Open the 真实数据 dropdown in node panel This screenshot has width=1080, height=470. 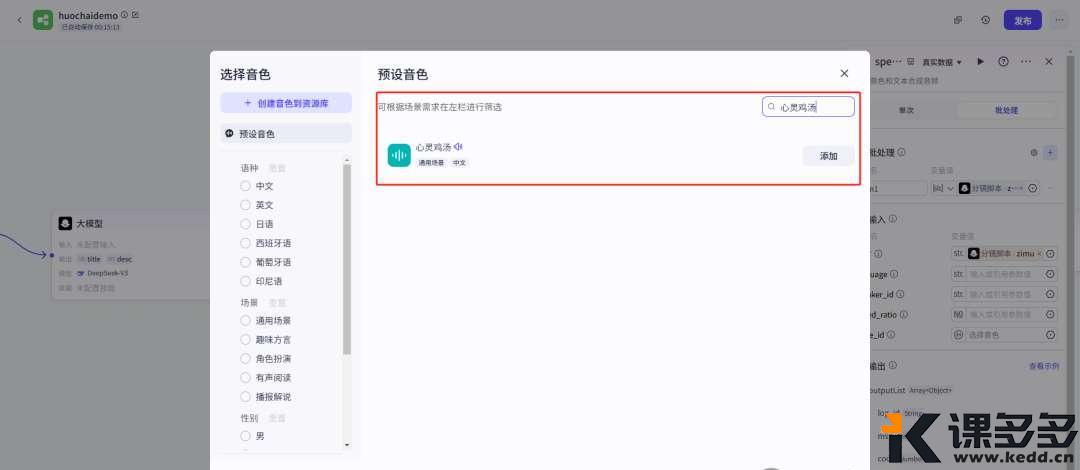click(x=942, y=62)
